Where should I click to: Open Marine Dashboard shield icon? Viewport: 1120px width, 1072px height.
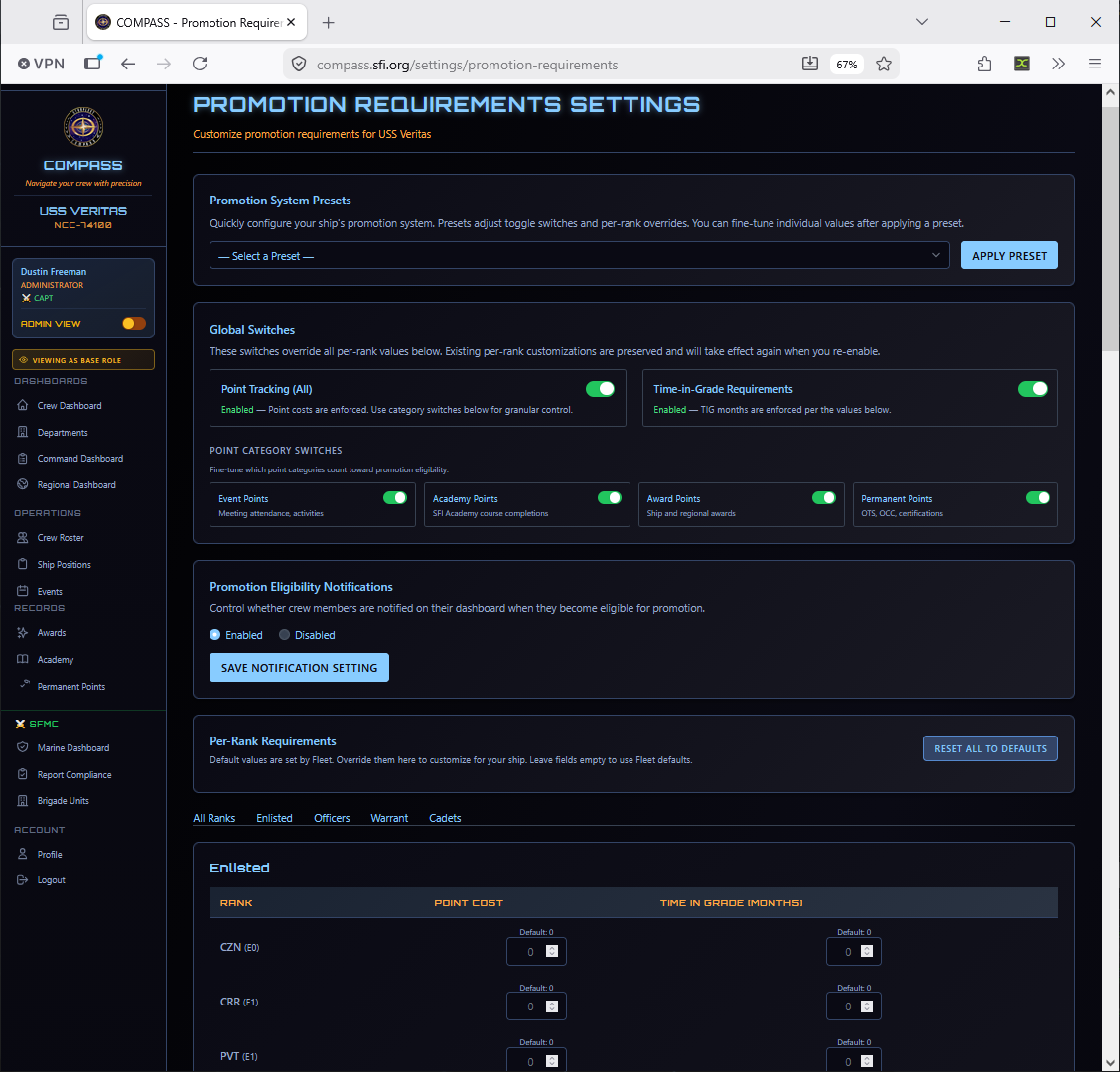(23, 747)
